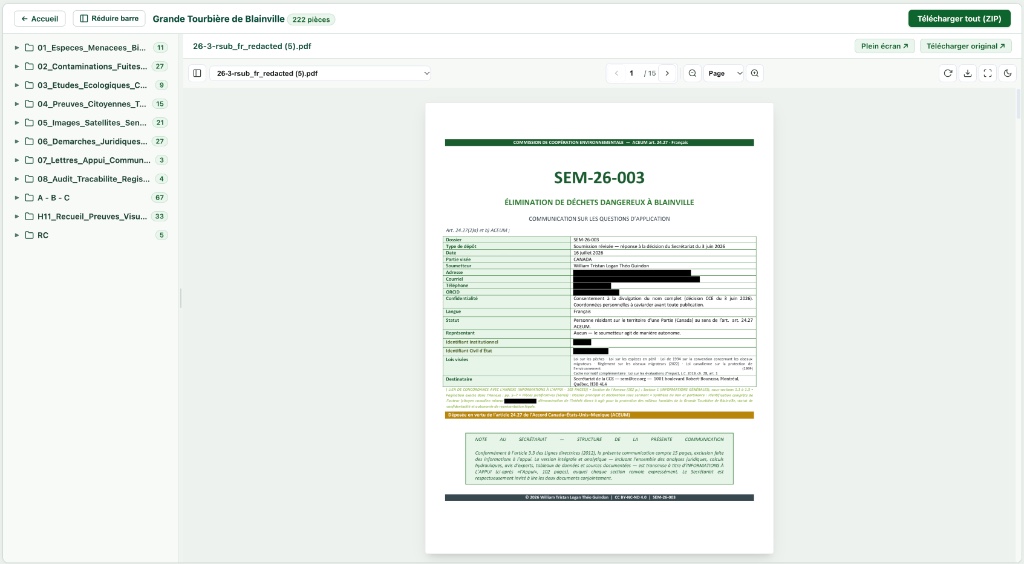1024x564 pixels.
Task: Click the download icon in viewer toolbar
Action: (x=968, y=73)
